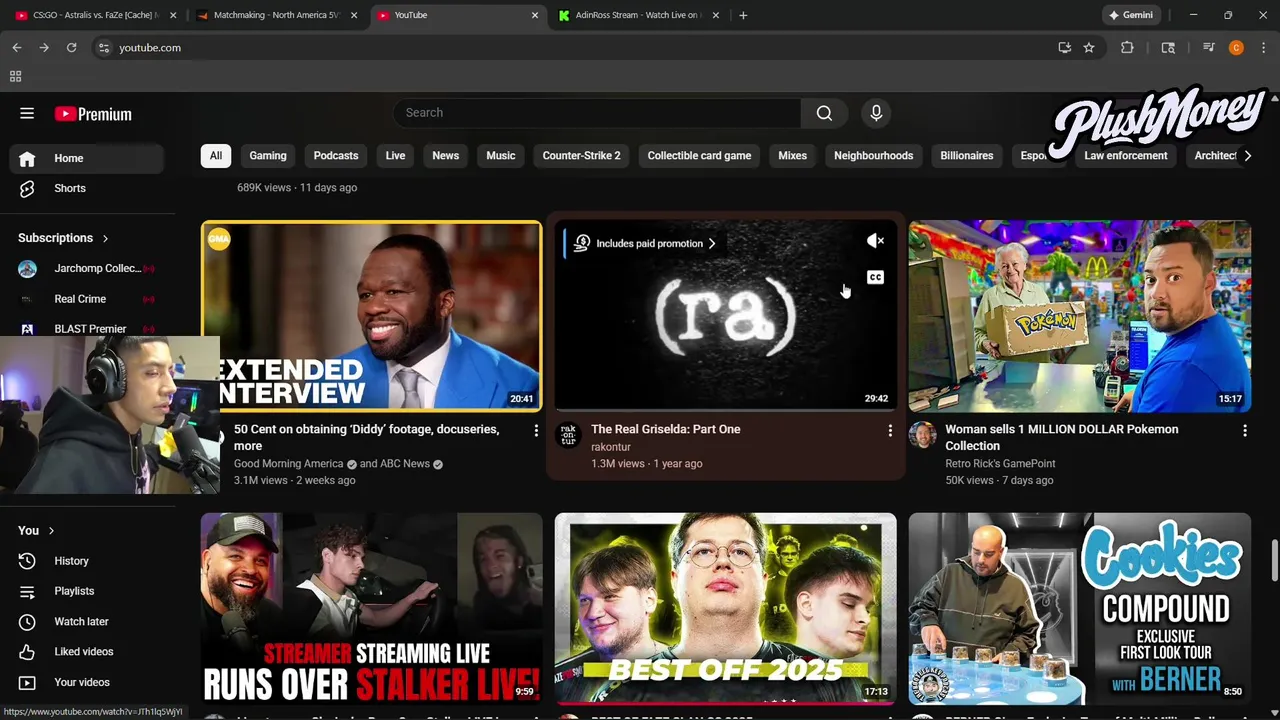Go forward with browser forward arrow
This screenshot has height=720, width=1280.
pos(44,47)
